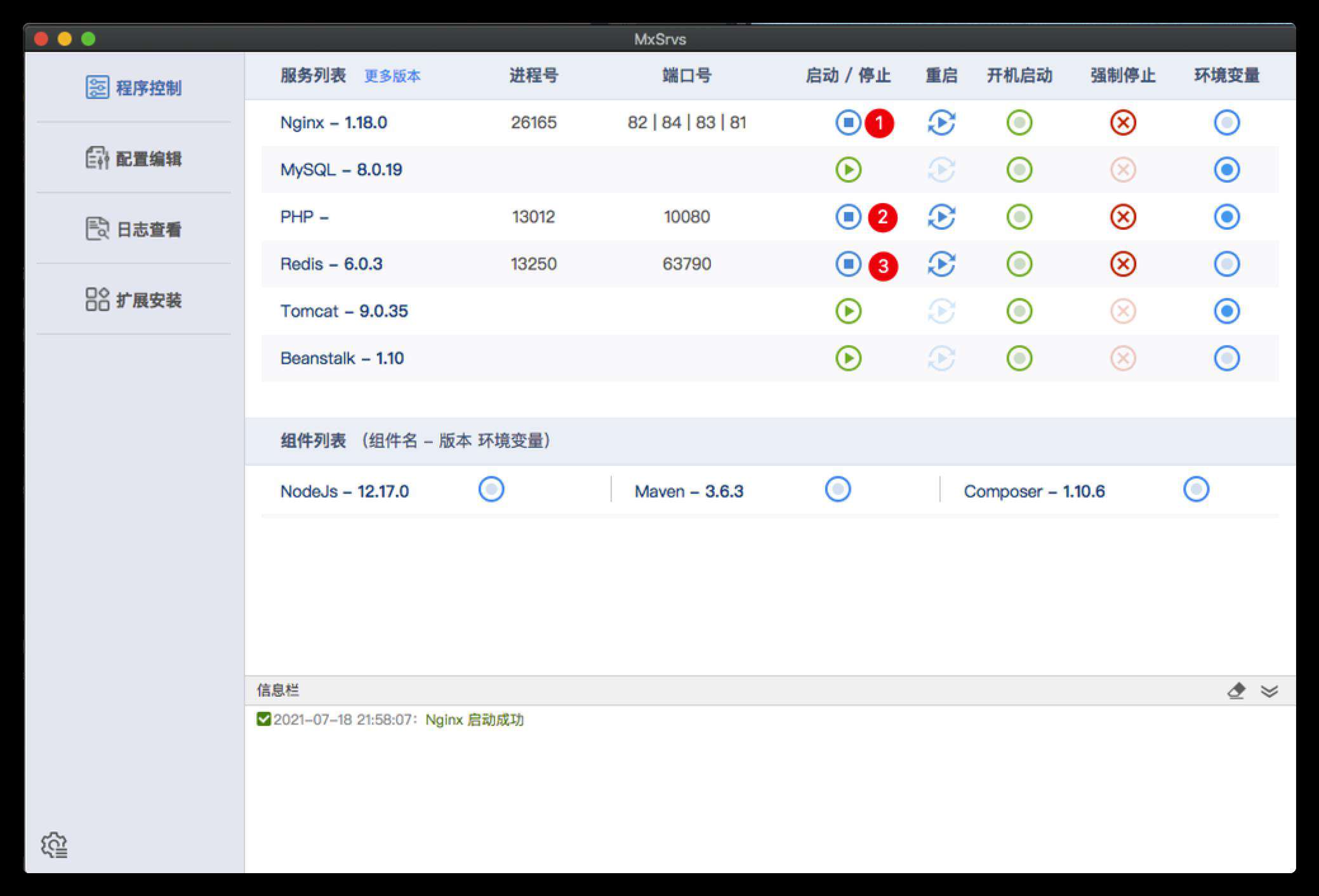The height and width of the screenshot is (896, 1319).
Task: Toggle environment variable for Tomcat
Action: tap(1226, 311)
